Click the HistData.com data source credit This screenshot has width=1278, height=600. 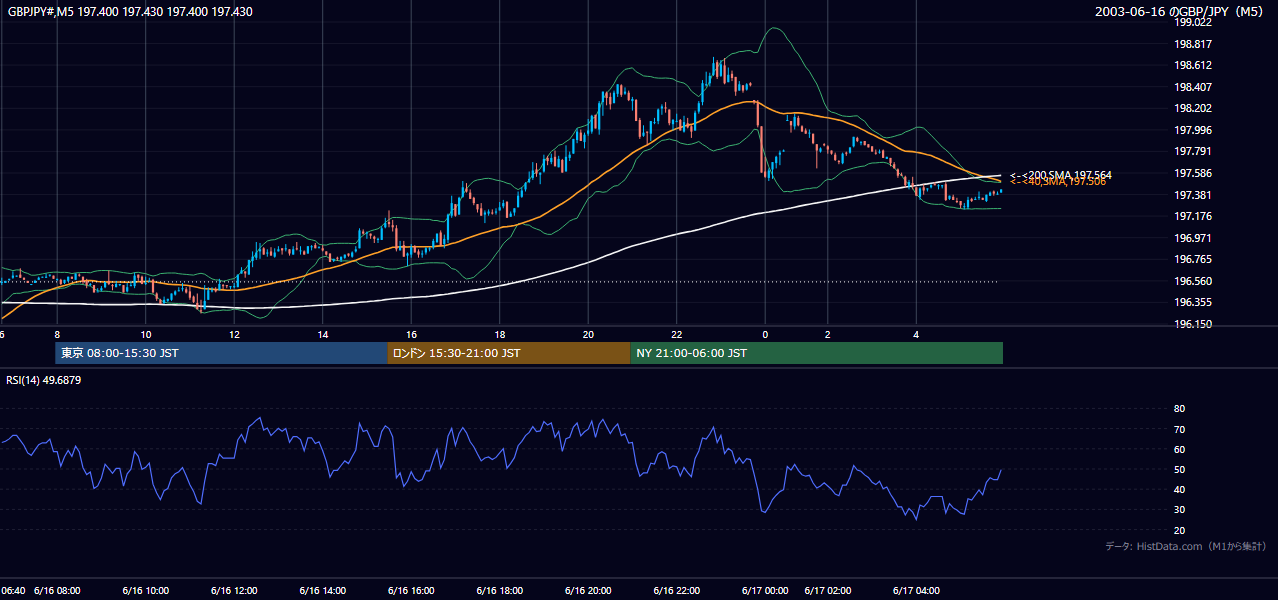click(x=1186, y=546)
